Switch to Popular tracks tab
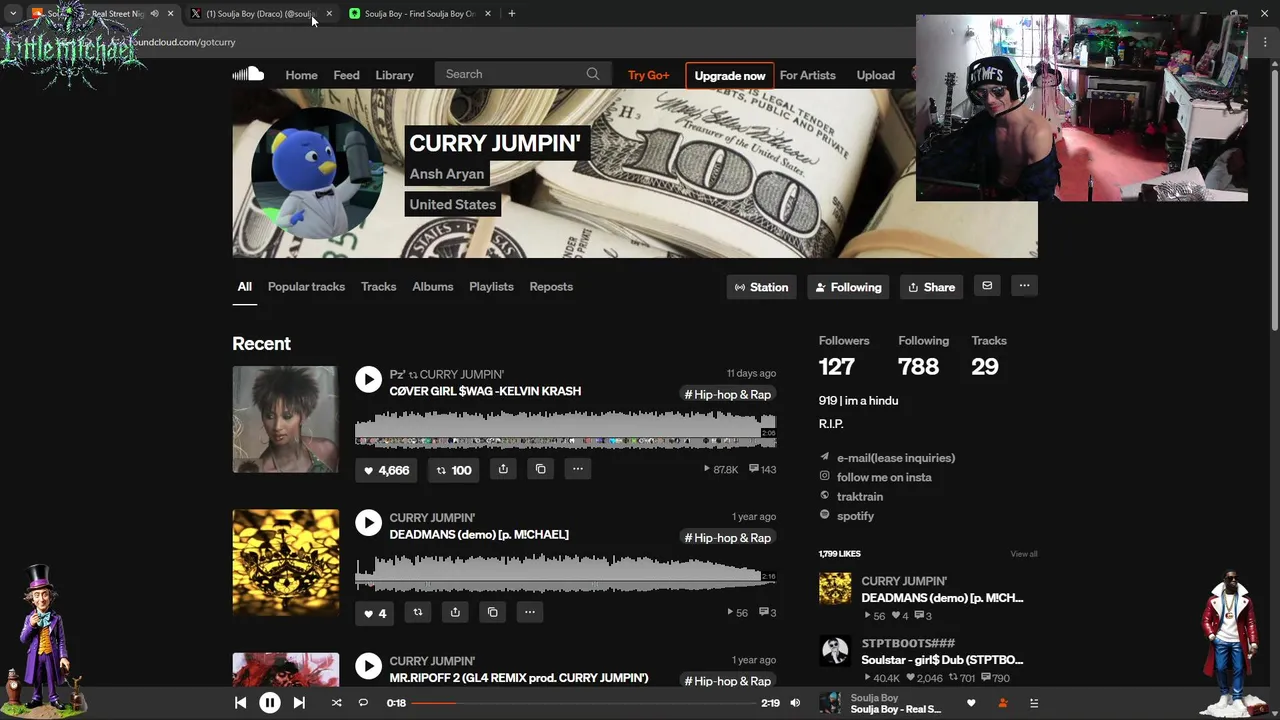The width and height of the screenshot is (1280, 720). 306,286
